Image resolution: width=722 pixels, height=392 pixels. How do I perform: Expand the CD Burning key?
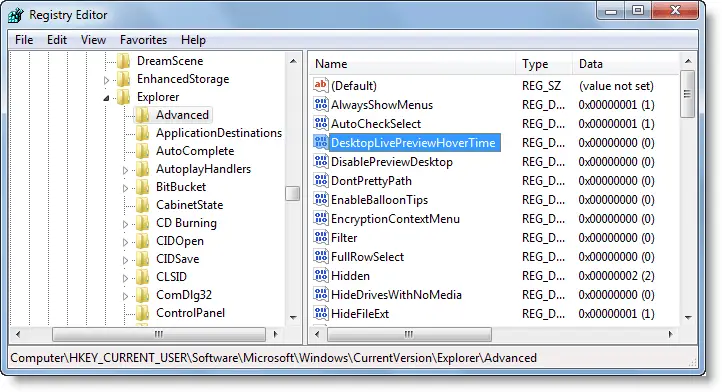point(125,224)
